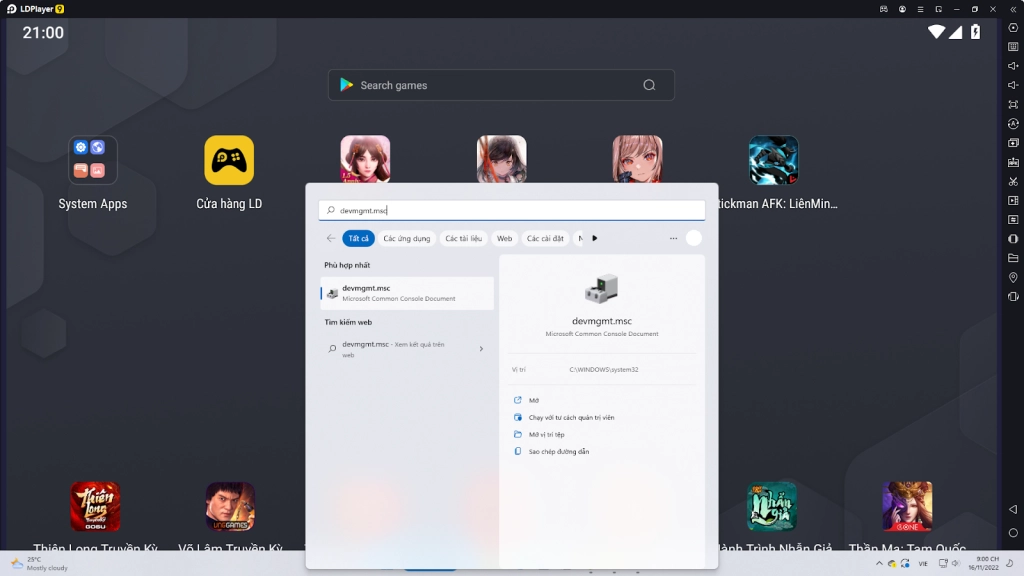Click the rotate screen sidebar icon
The height and width of the screenshot is (576, 1024).
click(x=1013, y=296)
